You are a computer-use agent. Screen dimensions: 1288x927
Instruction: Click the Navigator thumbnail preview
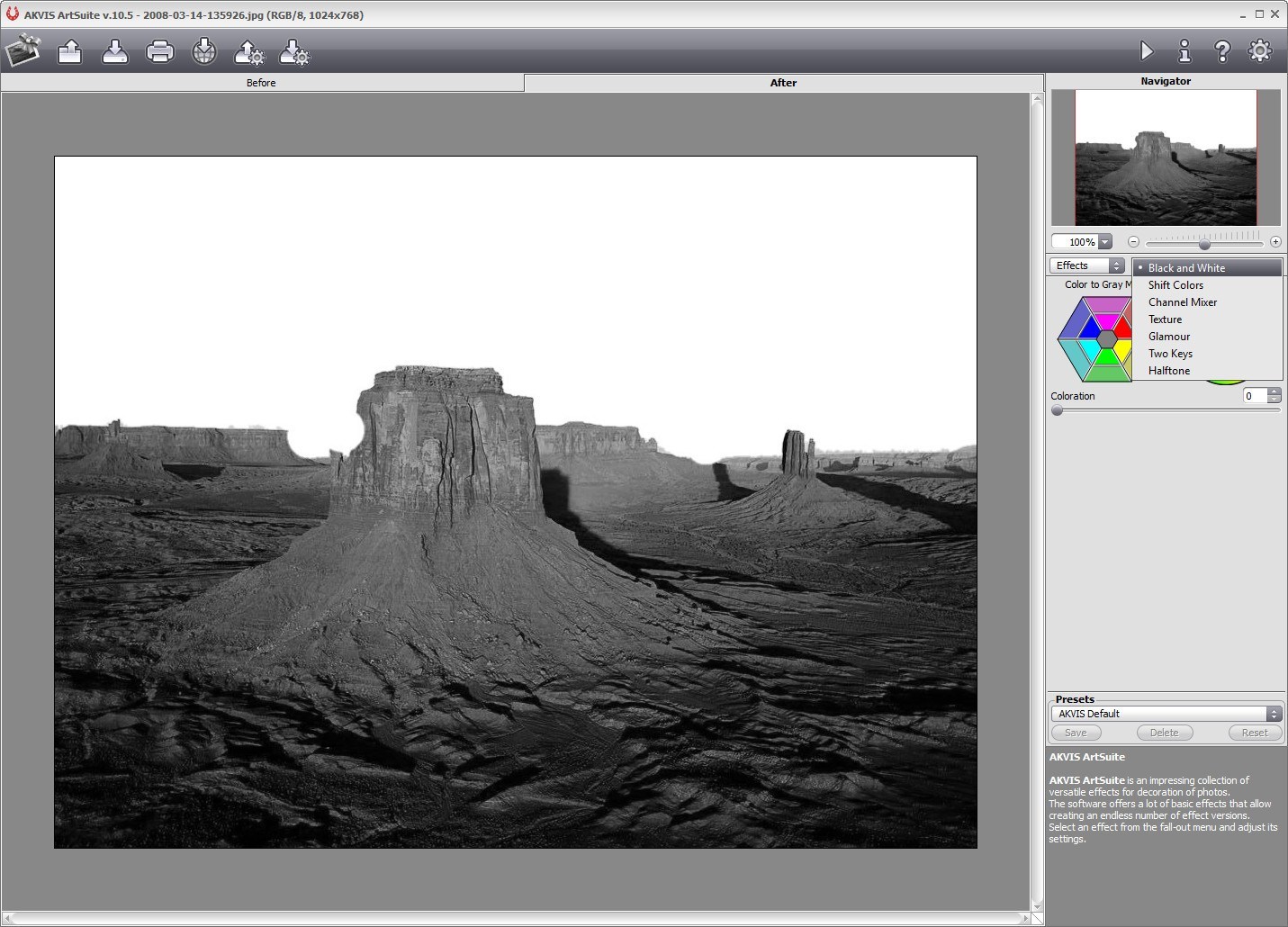click(x=1166, y=157)
